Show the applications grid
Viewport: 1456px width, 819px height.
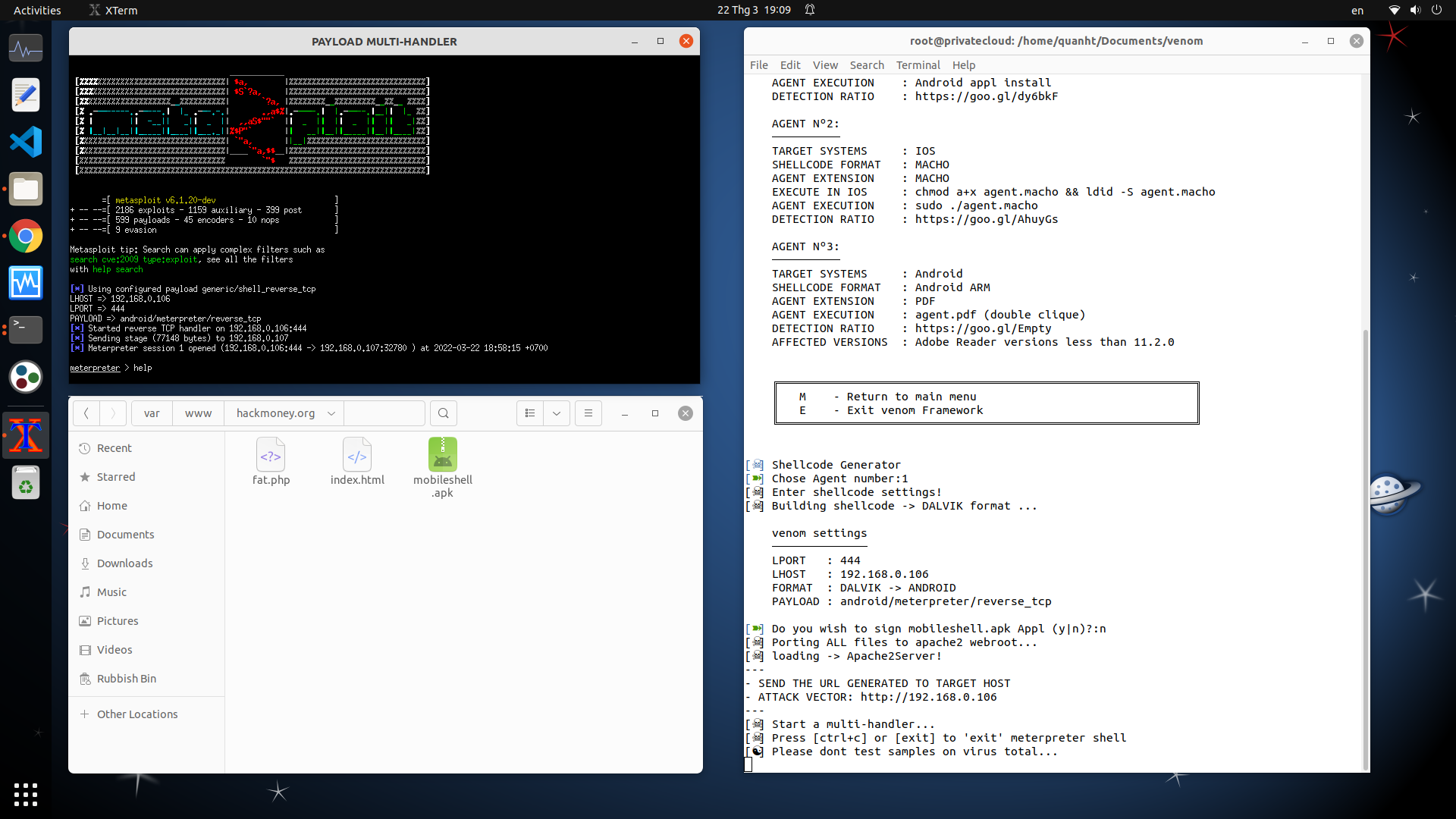tap(26, 794)
